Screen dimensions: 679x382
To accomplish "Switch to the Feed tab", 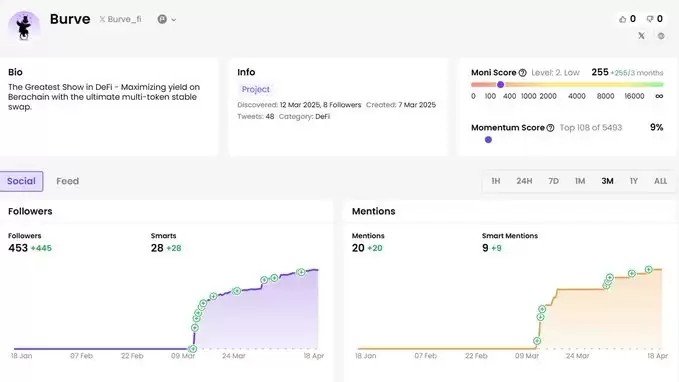I will click(68, 181).
